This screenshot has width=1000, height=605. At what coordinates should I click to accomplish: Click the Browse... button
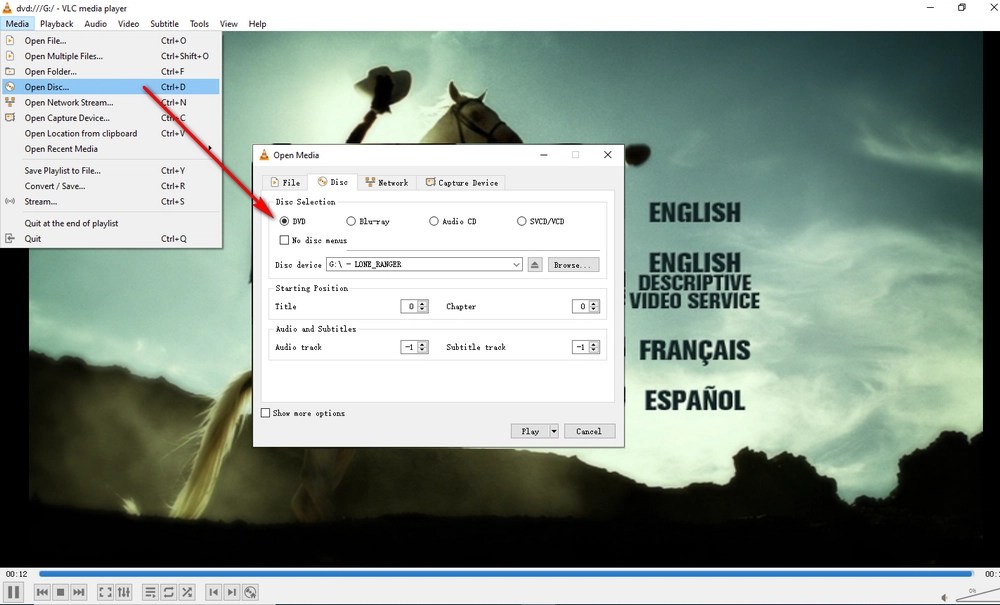click(572, 265)
